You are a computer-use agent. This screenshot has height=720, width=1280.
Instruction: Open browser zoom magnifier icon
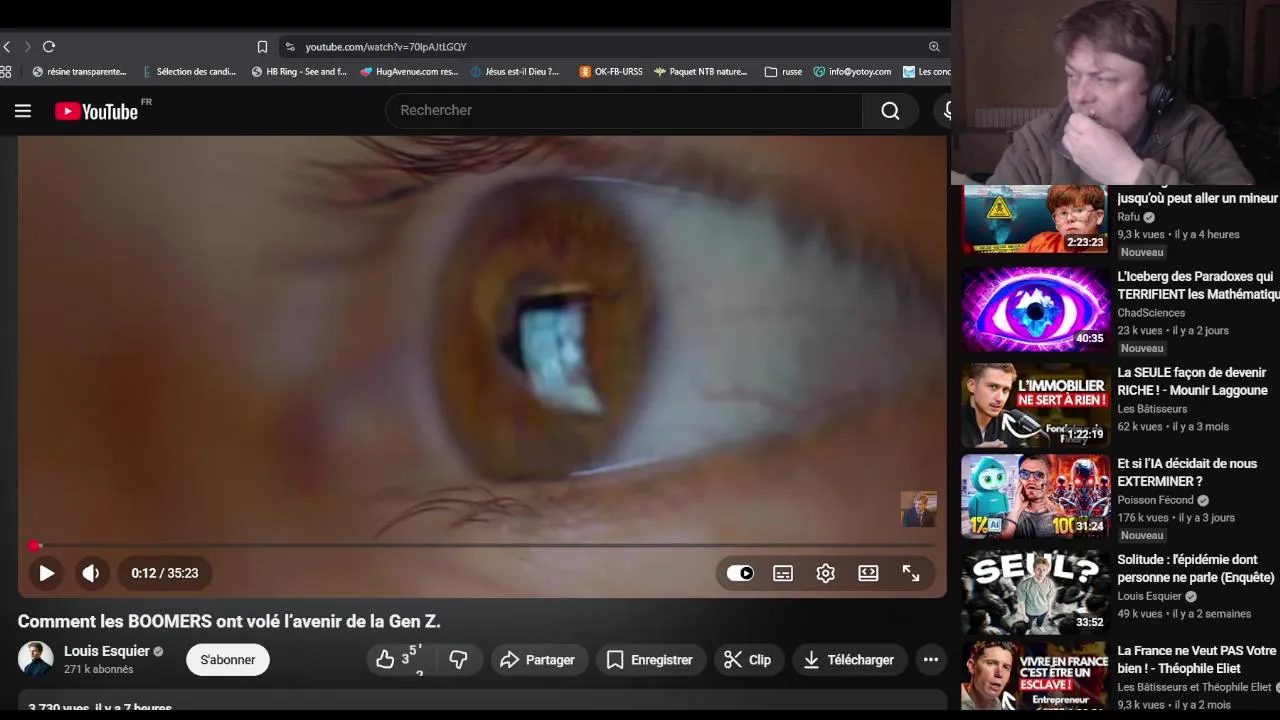pyautogui.click(x=934, y=47)
